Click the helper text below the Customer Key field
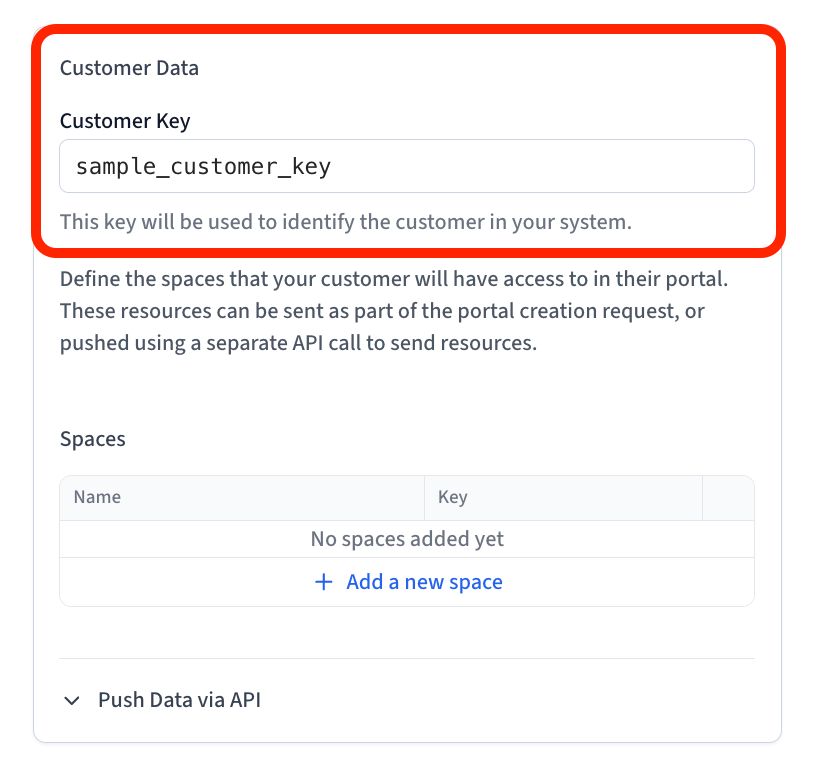818x782 pixels. tap(345, 221)
